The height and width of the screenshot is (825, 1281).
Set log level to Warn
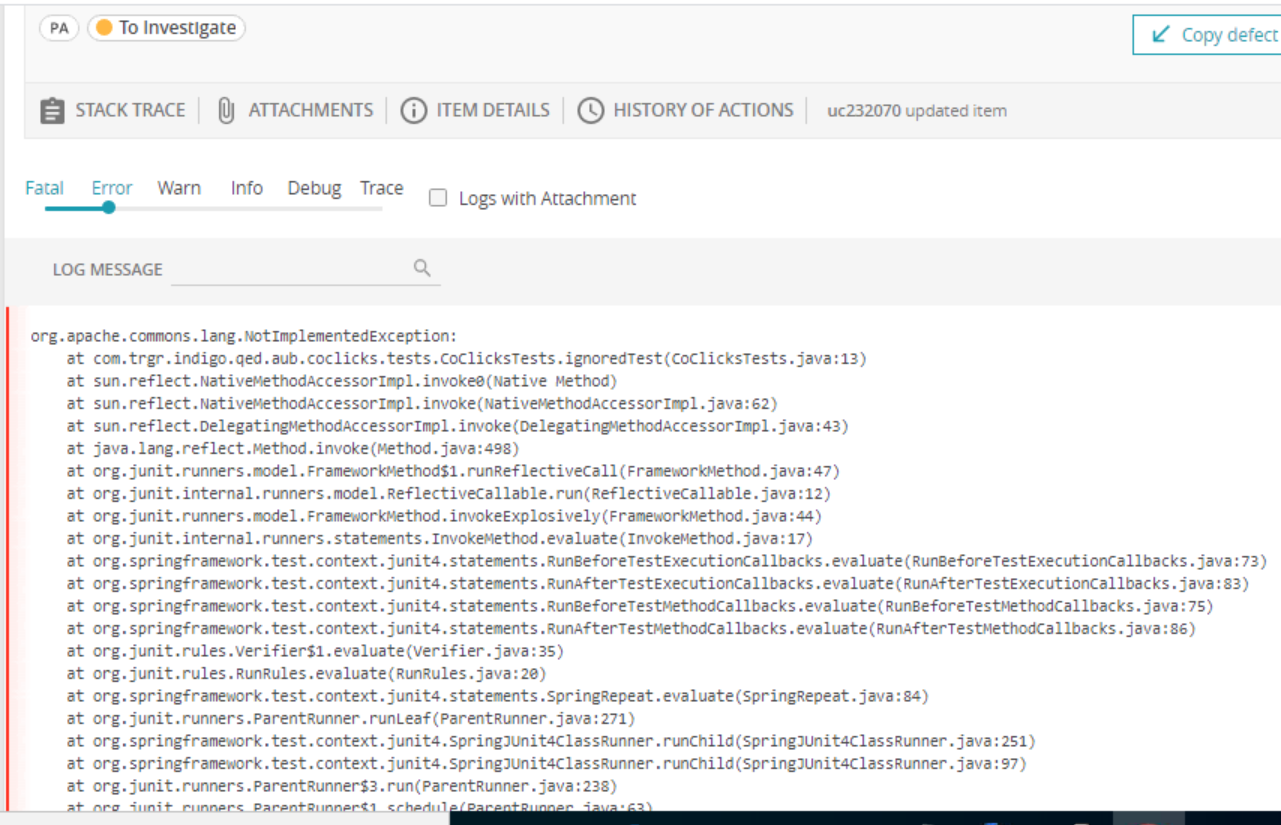click(179, 188)
